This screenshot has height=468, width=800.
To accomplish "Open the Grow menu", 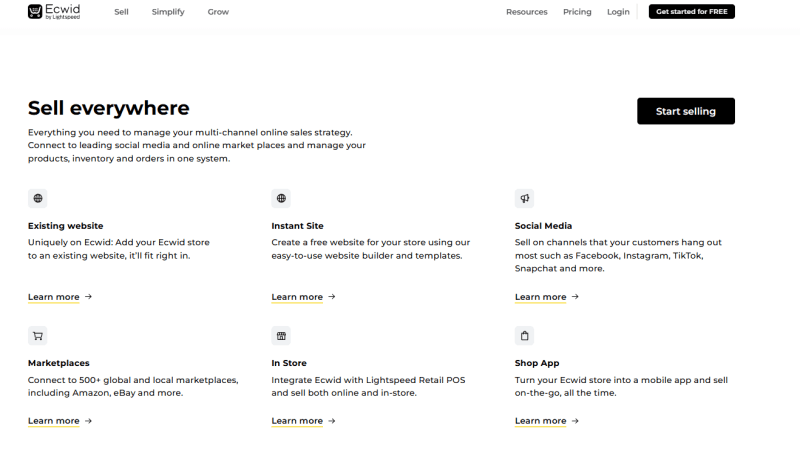I will coord(218,12).
